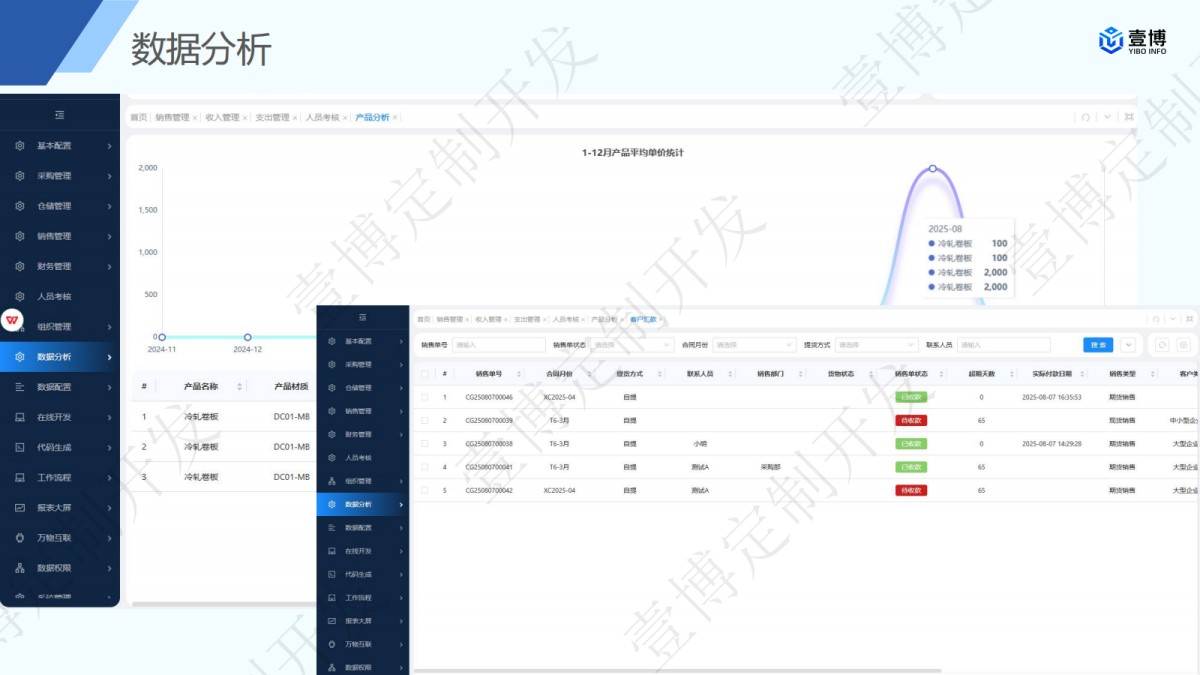
Task: Expand the 采购管理 menu in the back sidebar
Action: 60,176
